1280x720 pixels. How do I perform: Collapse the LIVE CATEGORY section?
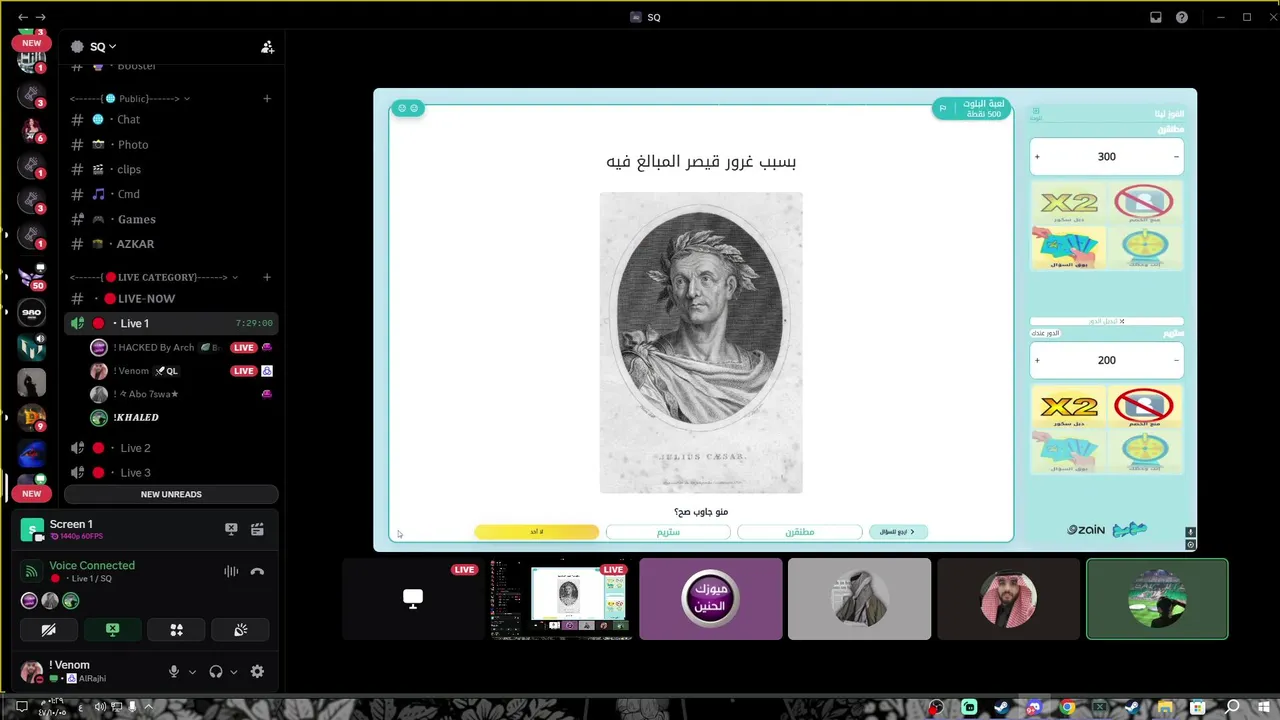(x=155, y=277)
